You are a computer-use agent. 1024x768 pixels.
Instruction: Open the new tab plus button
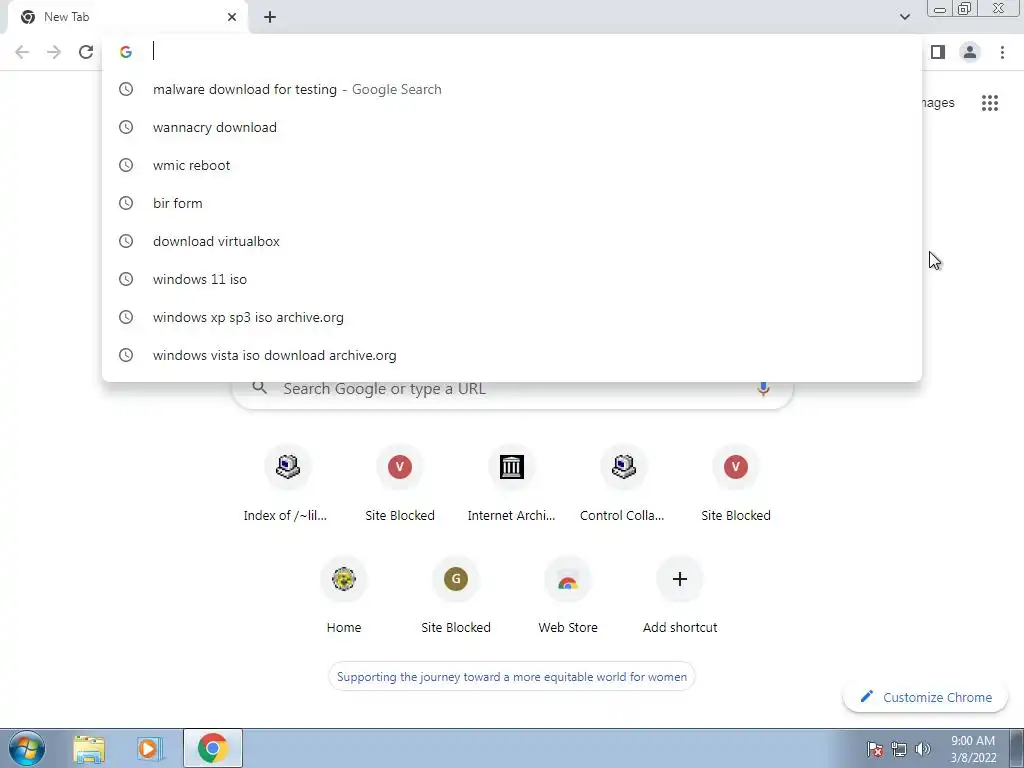click(x=270, y=17)
